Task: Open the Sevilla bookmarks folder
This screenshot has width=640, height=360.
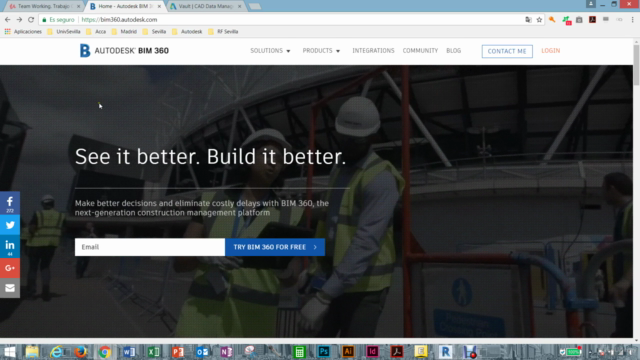Action: pyautogui.click(x=154, y=31)
